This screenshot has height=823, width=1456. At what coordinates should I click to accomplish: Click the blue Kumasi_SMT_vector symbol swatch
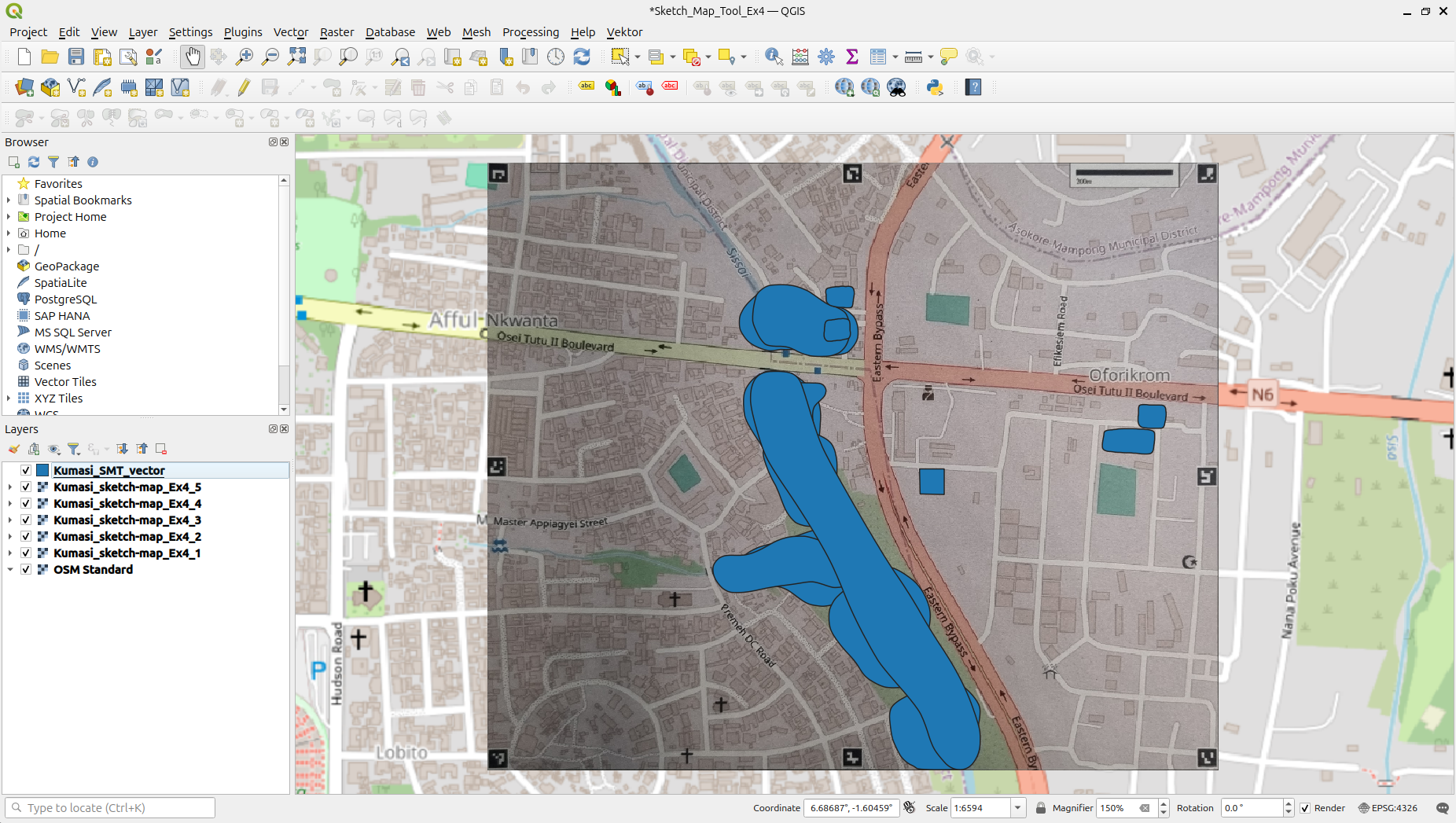[x=42, y=470]
